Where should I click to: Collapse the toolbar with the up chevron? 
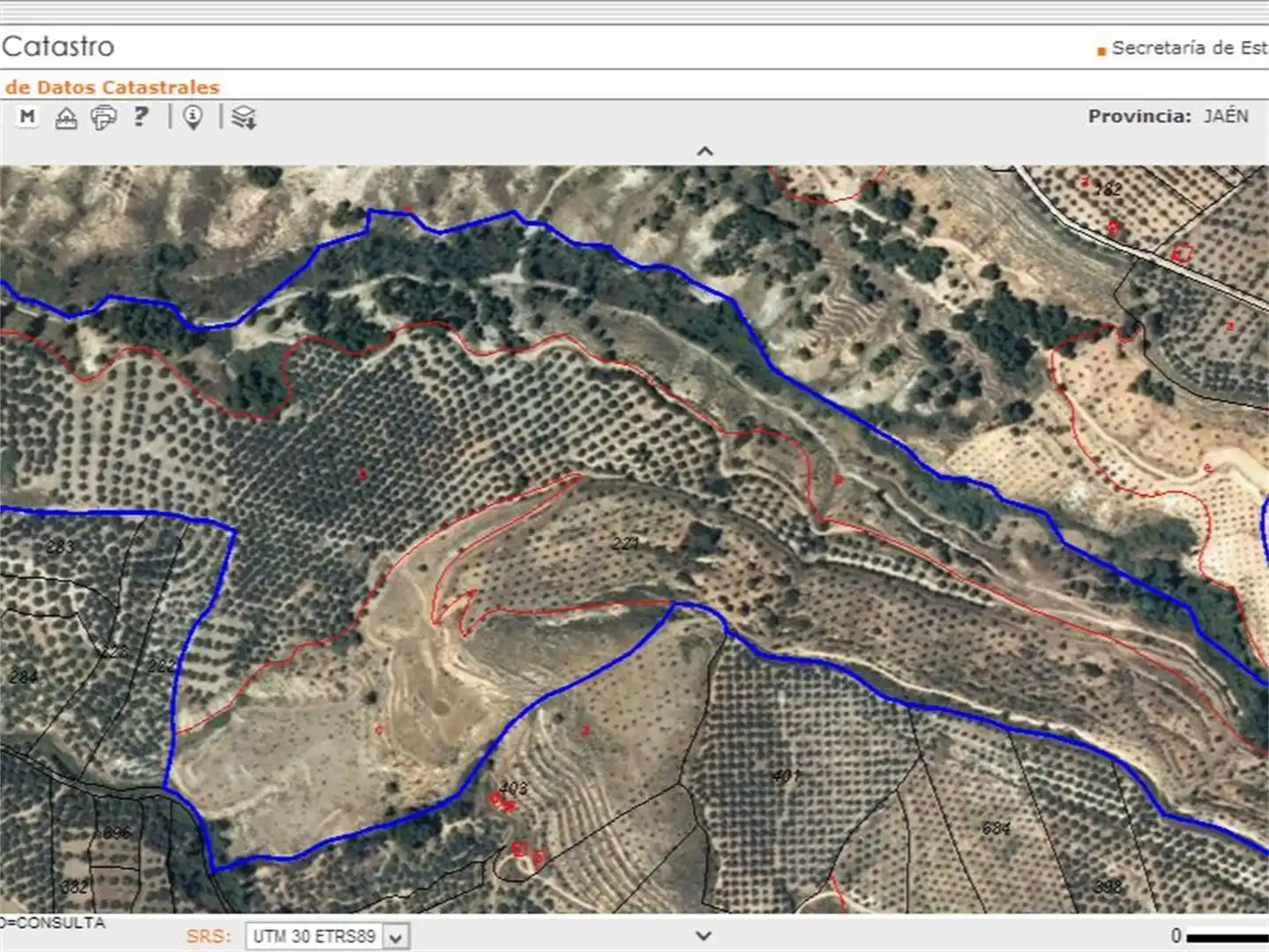click(705, 152)
